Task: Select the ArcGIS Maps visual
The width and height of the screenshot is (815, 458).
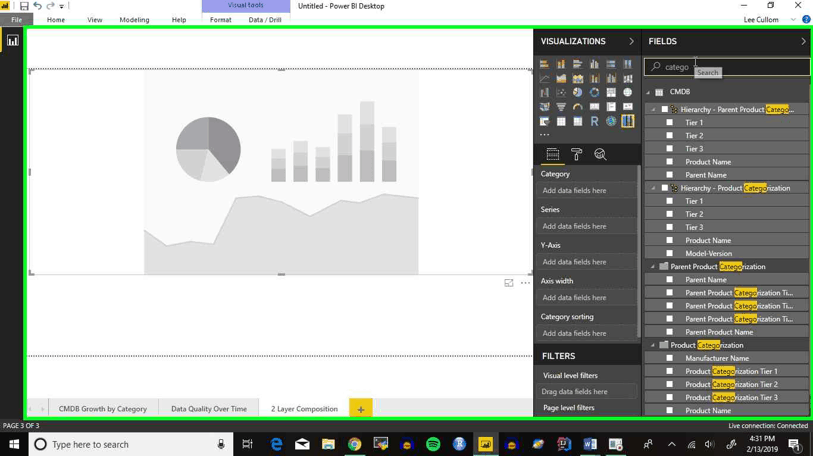Action: point(611,122)
